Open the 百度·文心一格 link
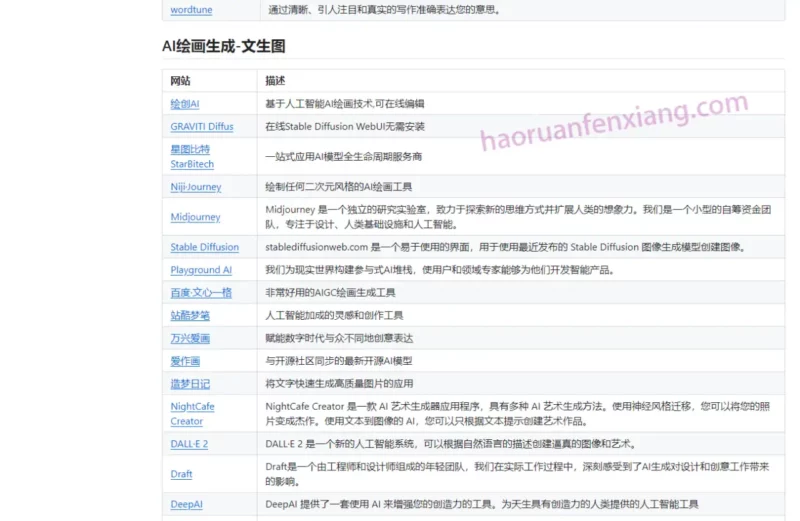This screenshot has height=521, width=800. (x=201, y=292)
